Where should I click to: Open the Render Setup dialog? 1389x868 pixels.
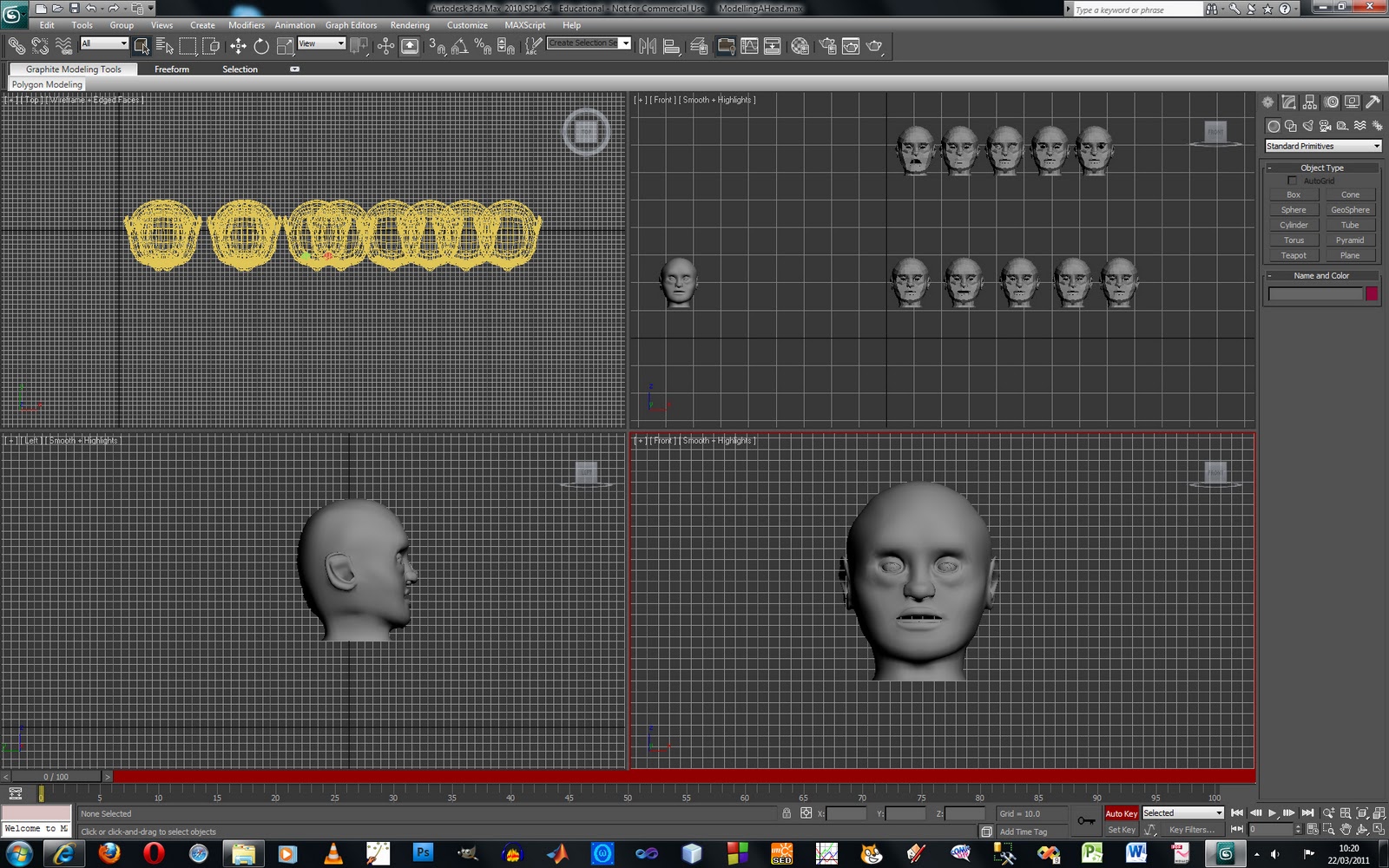829,46
